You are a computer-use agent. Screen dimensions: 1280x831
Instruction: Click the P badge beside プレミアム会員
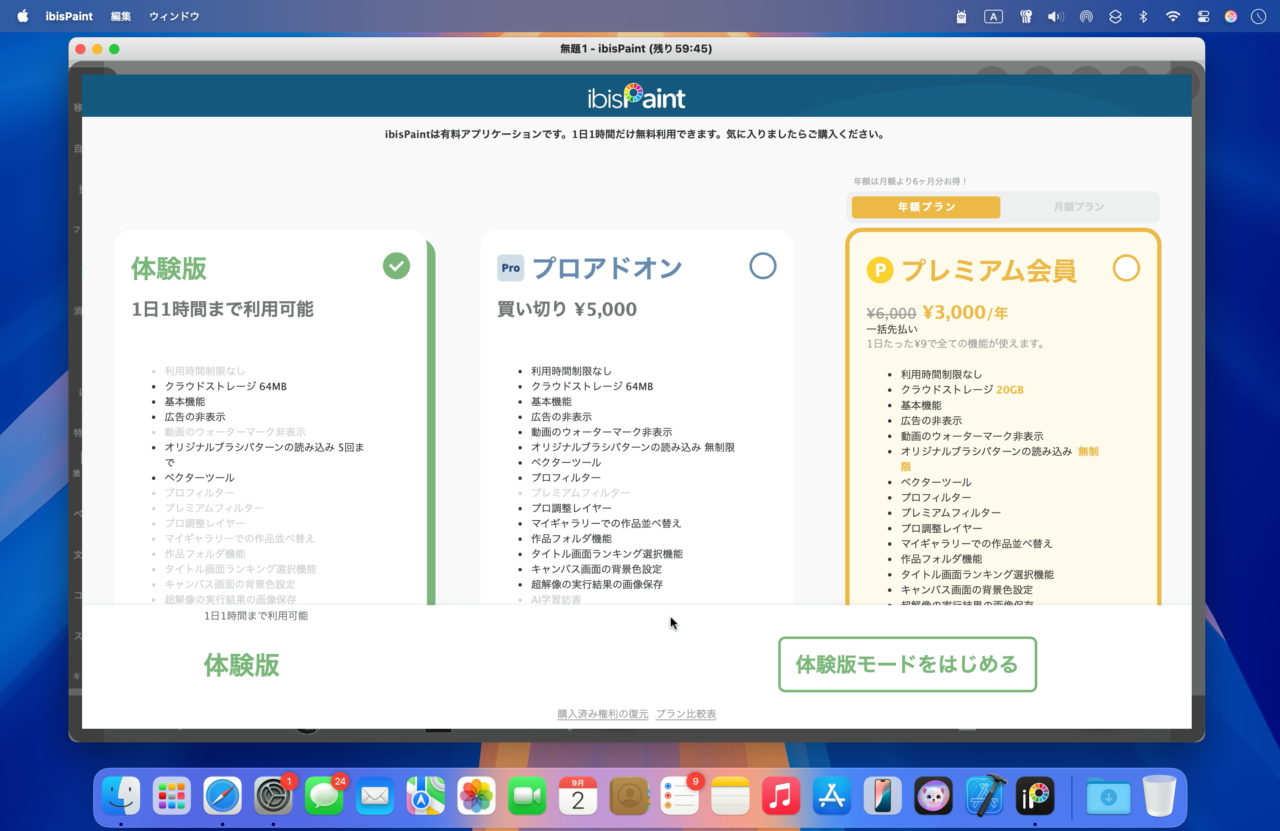(x=878, y=270)
